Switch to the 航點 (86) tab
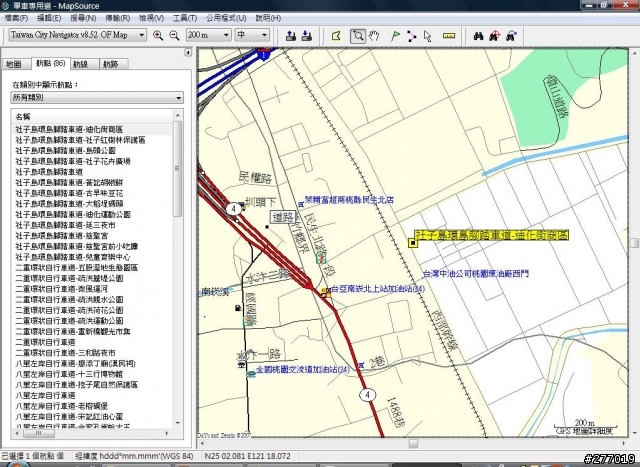Screen dimensions: 640x467 (x=51, y=63)
